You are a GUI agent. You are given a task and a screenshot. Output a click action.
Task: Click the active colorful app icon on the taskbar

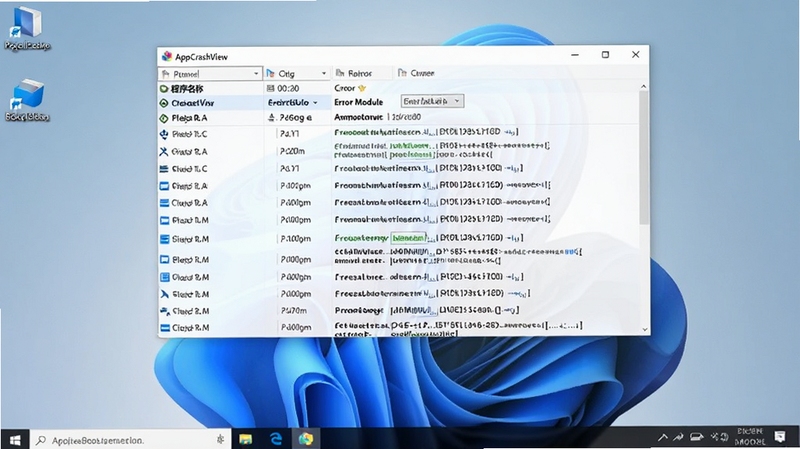(x=306, y=439)
